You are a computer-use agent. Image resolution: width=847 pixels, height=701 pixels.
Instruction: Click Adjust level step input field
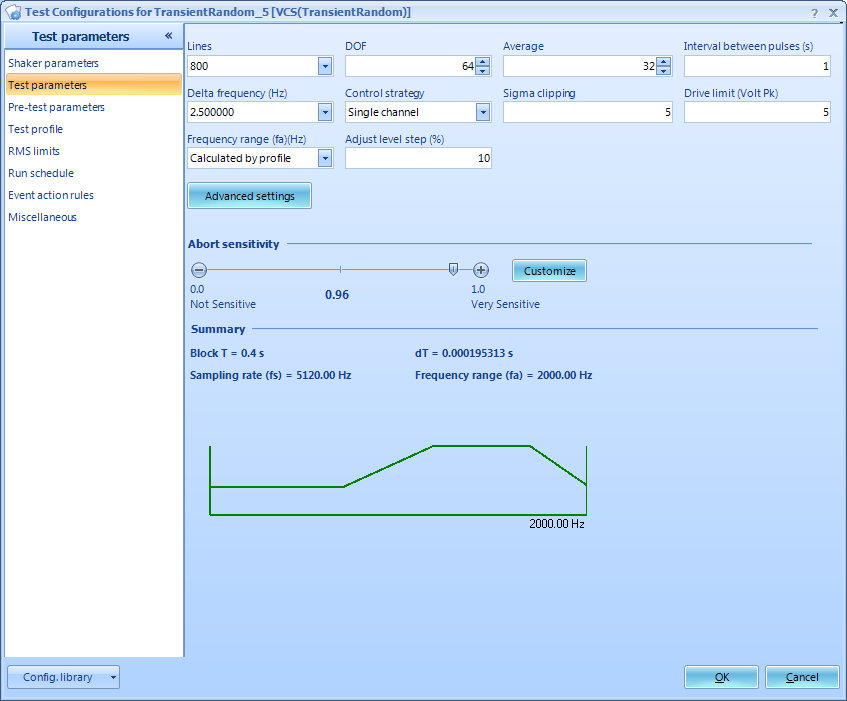[419, 158]
